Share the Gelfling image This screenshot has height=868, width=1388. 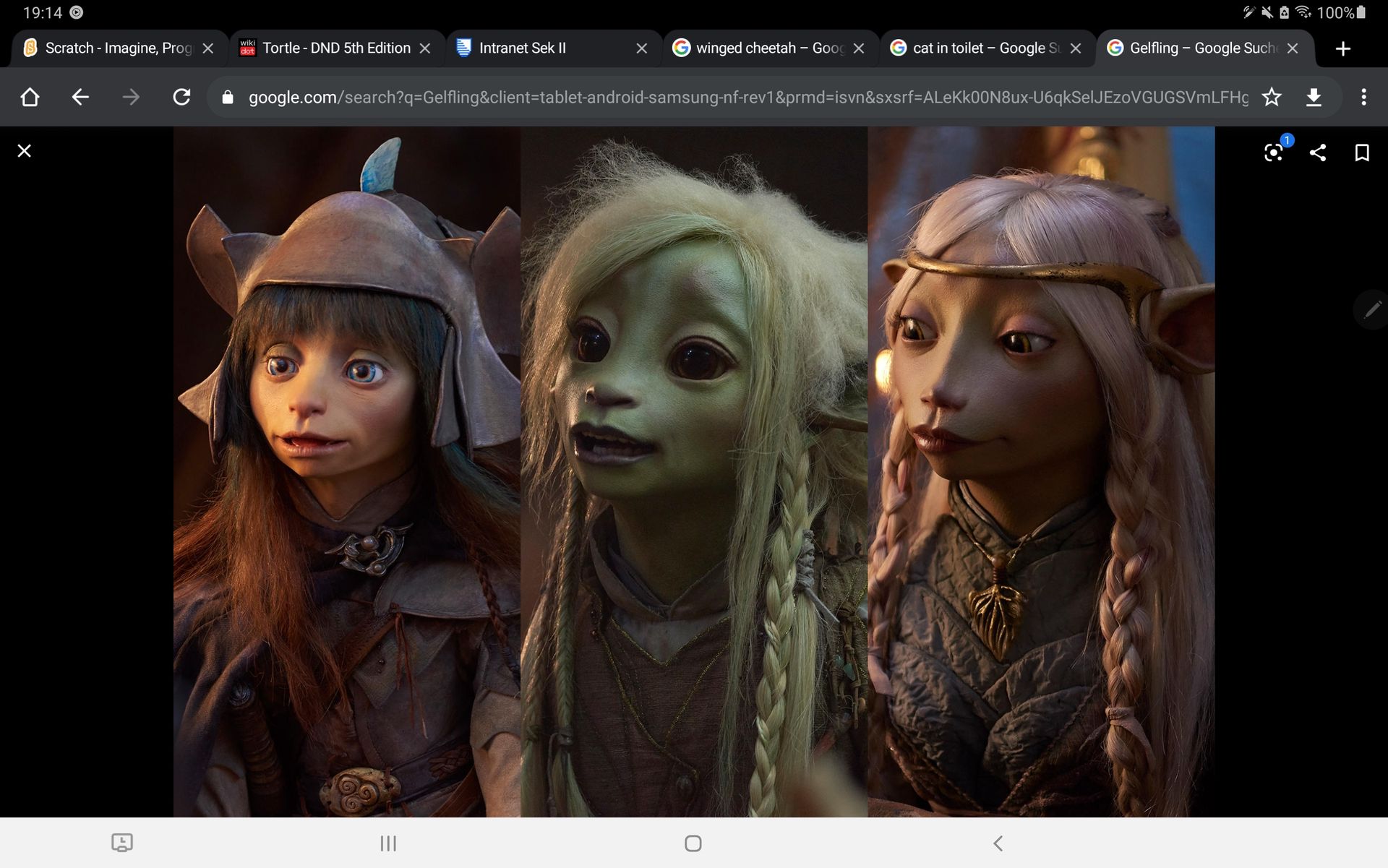[1318, 152]
